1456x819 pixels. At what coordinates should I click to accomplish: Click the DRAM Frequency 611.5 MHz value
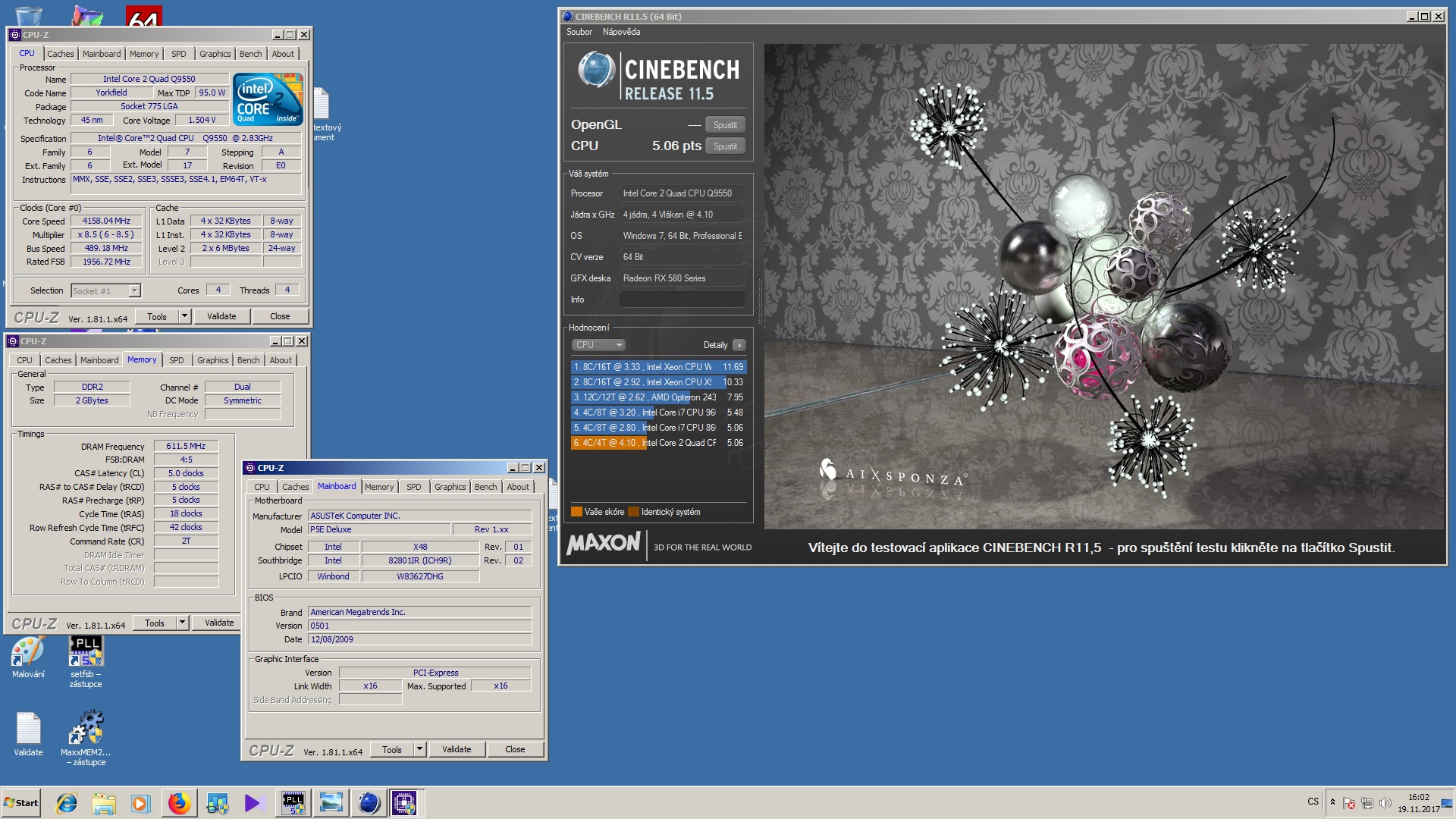click(186, 446)
